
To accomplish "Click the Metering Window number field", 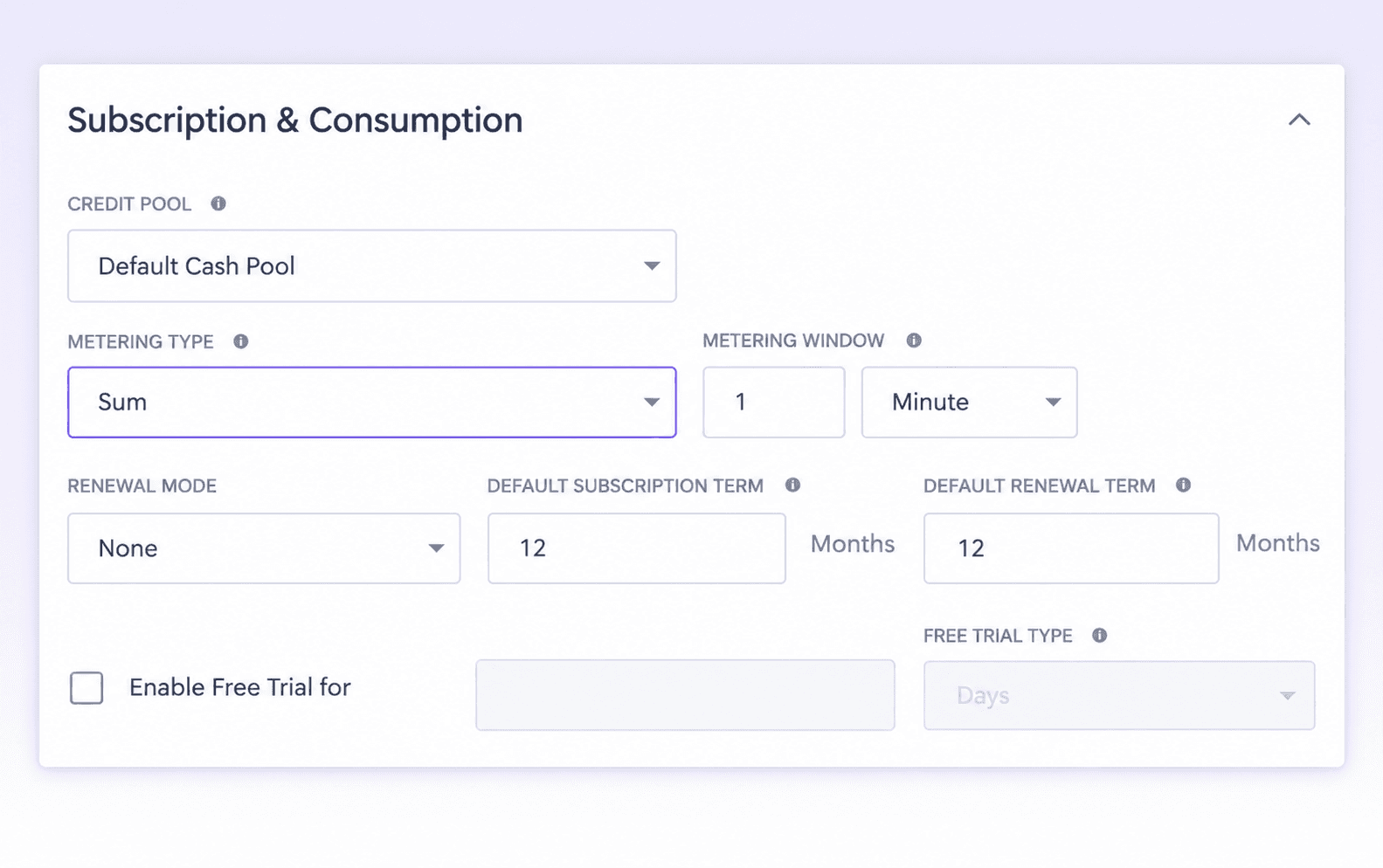I will (774, 403).
